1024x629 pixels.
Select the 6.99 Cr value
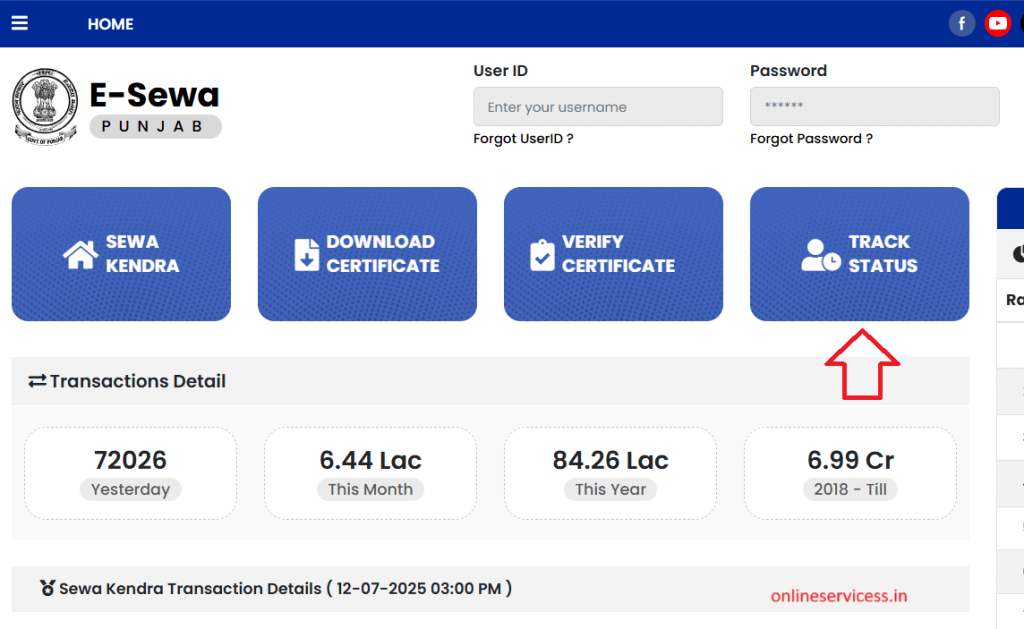coord(850,460)
